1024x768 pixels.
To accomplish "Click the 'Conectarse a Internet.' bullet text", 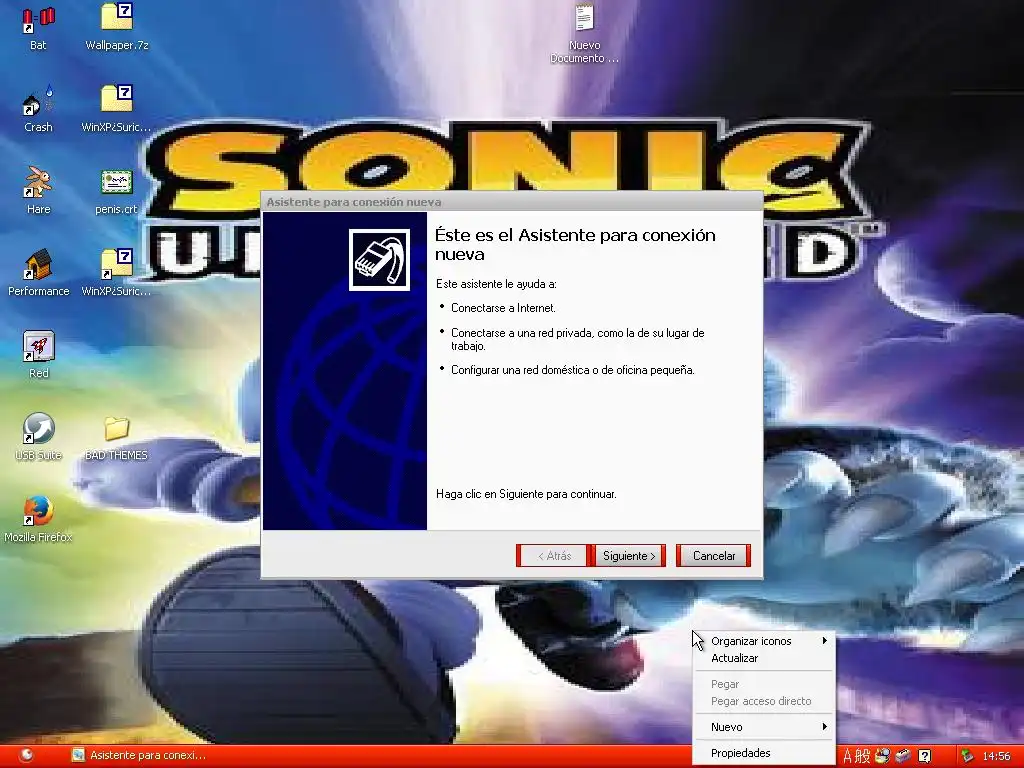I will 503,308.
